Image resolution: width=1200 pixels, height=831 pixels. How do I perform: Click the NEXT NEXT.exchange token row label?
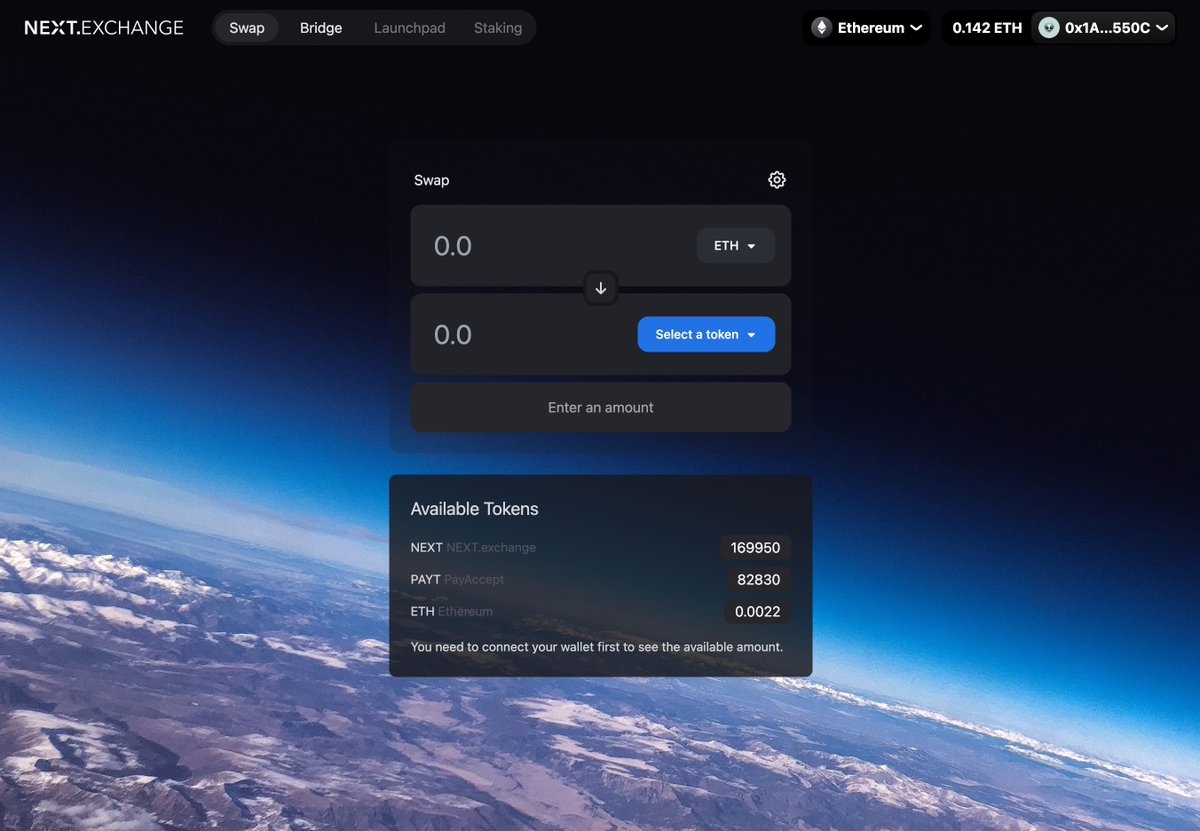(x=473, y=548)
